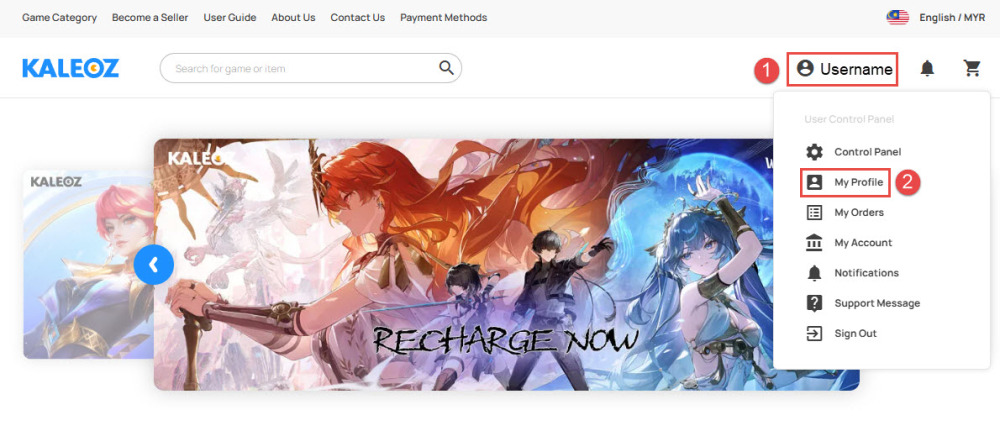Image resolution: width=1000 pixels, height=431 pixels.
Task: Click the pink-haired character side banner
Action: point(89,264)
